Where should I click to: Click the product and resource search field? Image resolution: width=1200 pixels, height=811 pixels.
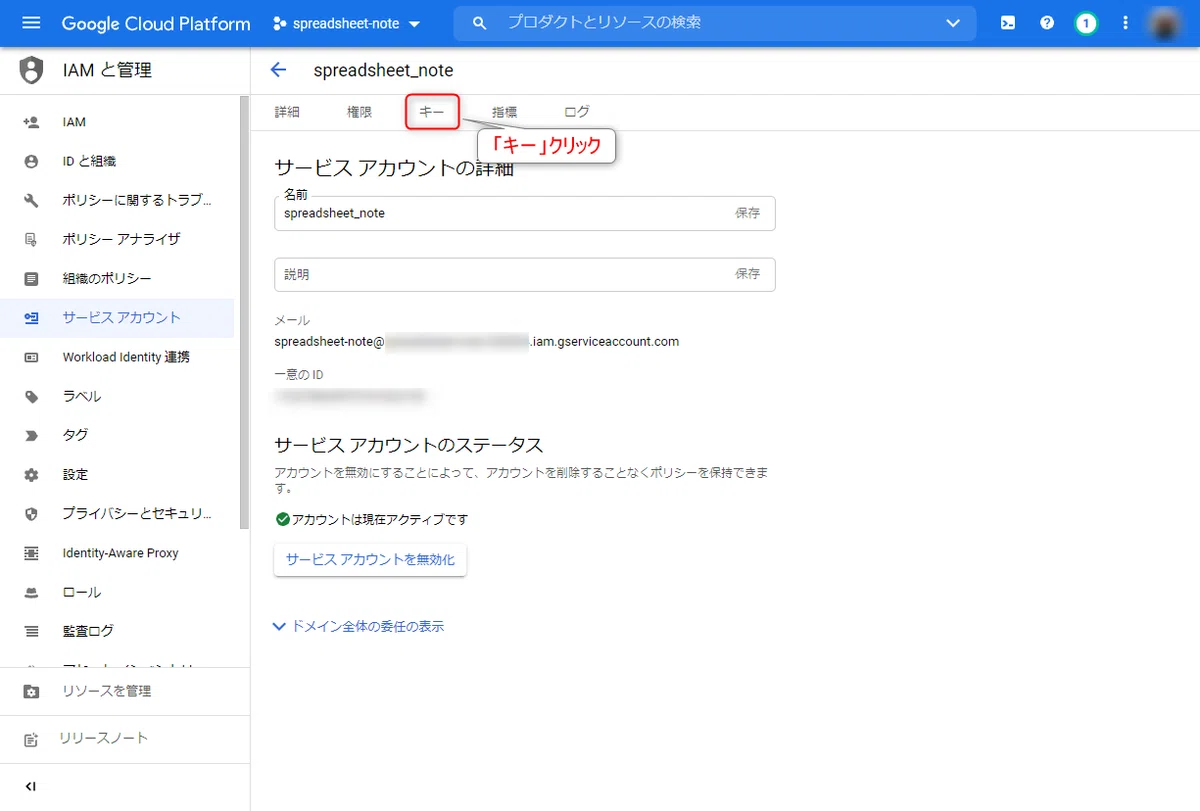coord(715,23)
